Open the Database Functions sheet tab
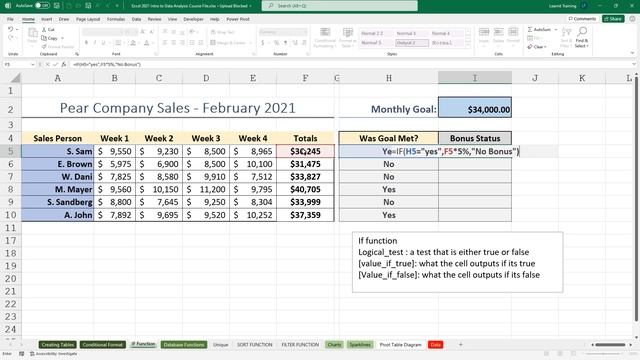This screenshot has width=640, height=360. pyautogui.click(x=184, y=345)
